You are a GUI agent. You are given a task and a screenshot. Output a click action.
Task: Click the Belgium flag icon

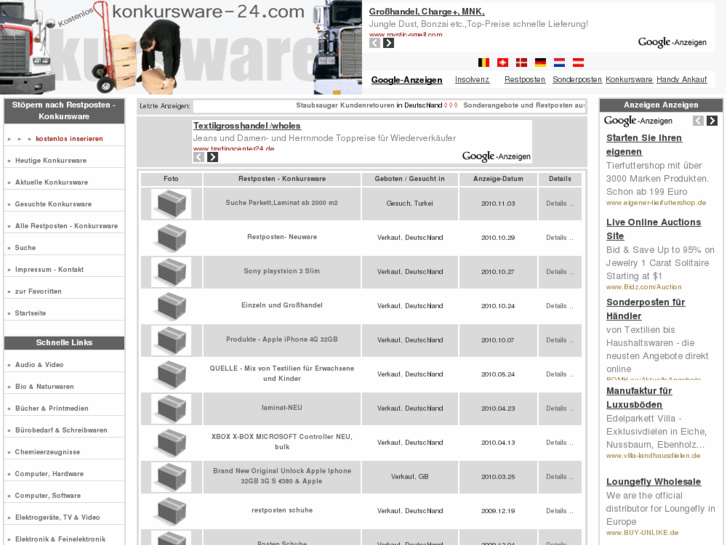click(484, 62)
